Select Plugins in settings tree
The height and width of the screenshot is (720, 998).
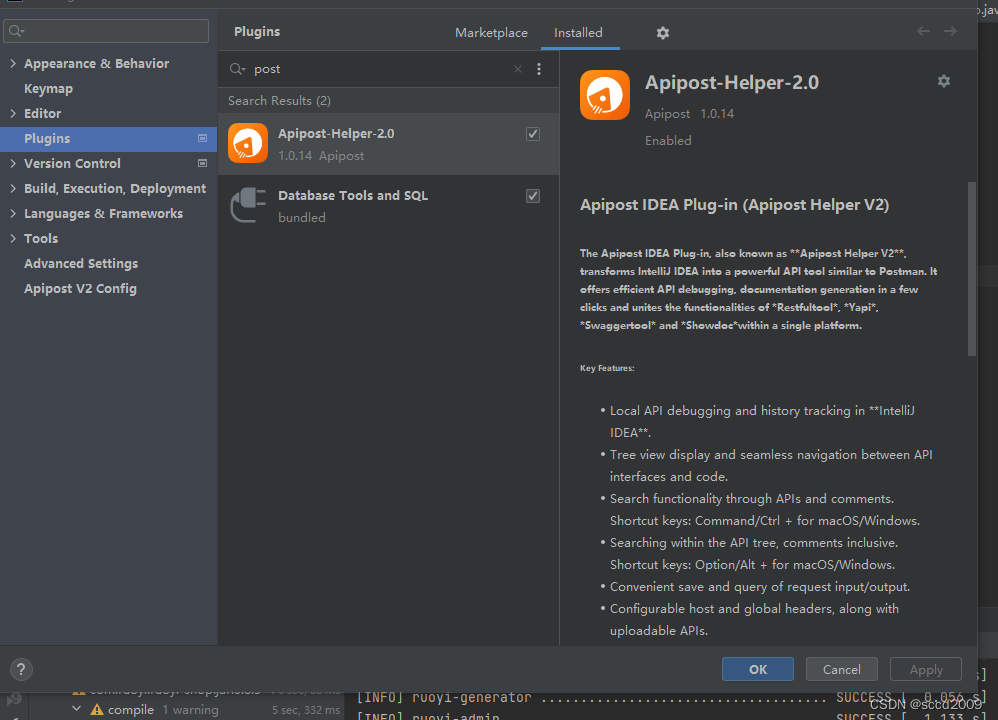(108, 139)
